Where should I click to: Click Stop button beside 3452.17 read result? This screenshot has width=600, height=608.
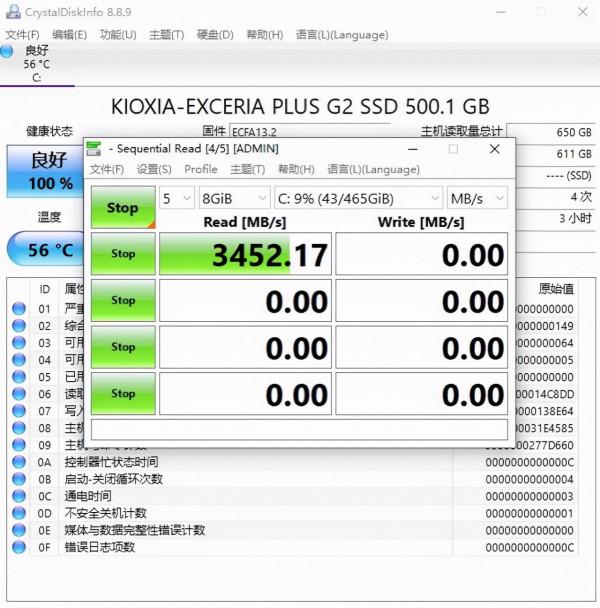(123, 254)
